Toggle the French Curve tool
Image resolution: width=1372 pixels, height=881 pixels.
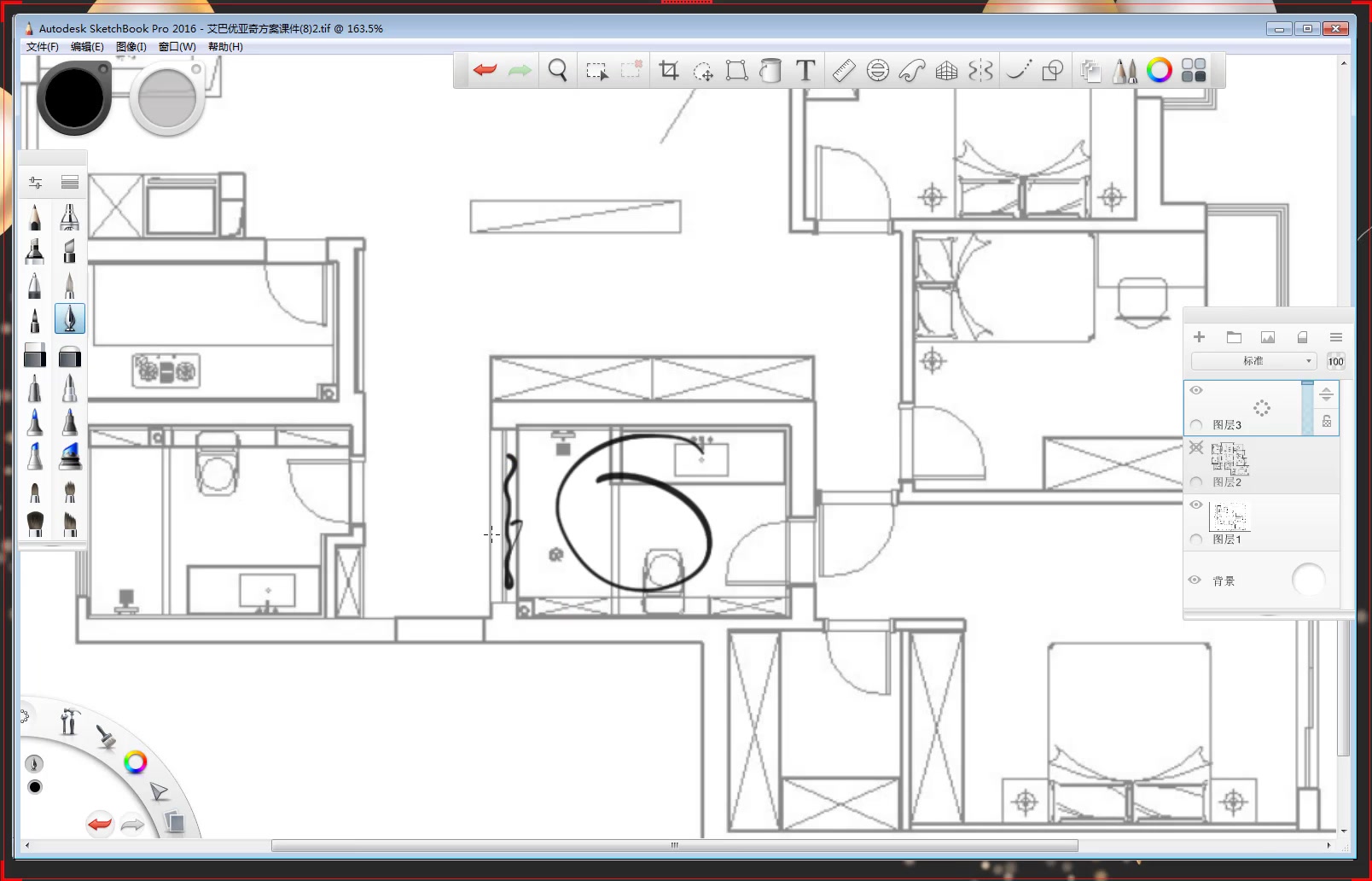coord(912,70)
